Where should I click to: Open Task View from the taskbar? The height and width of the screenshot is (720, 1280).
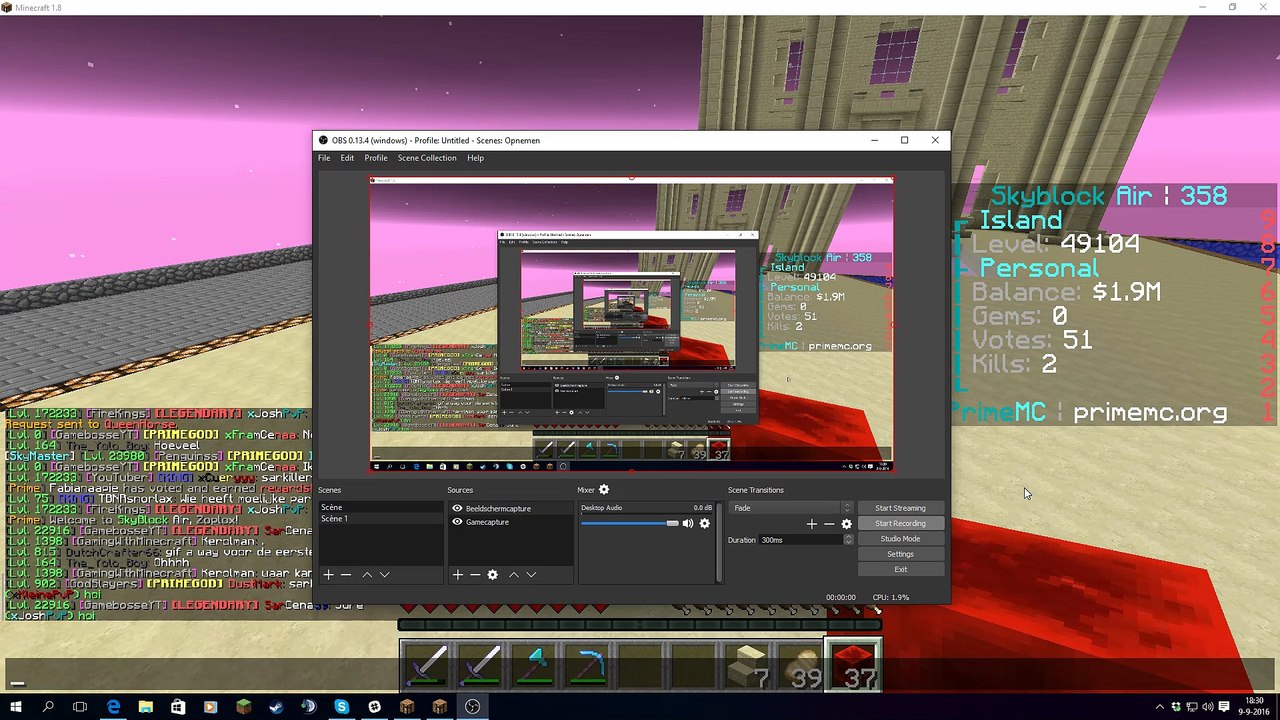80,707
